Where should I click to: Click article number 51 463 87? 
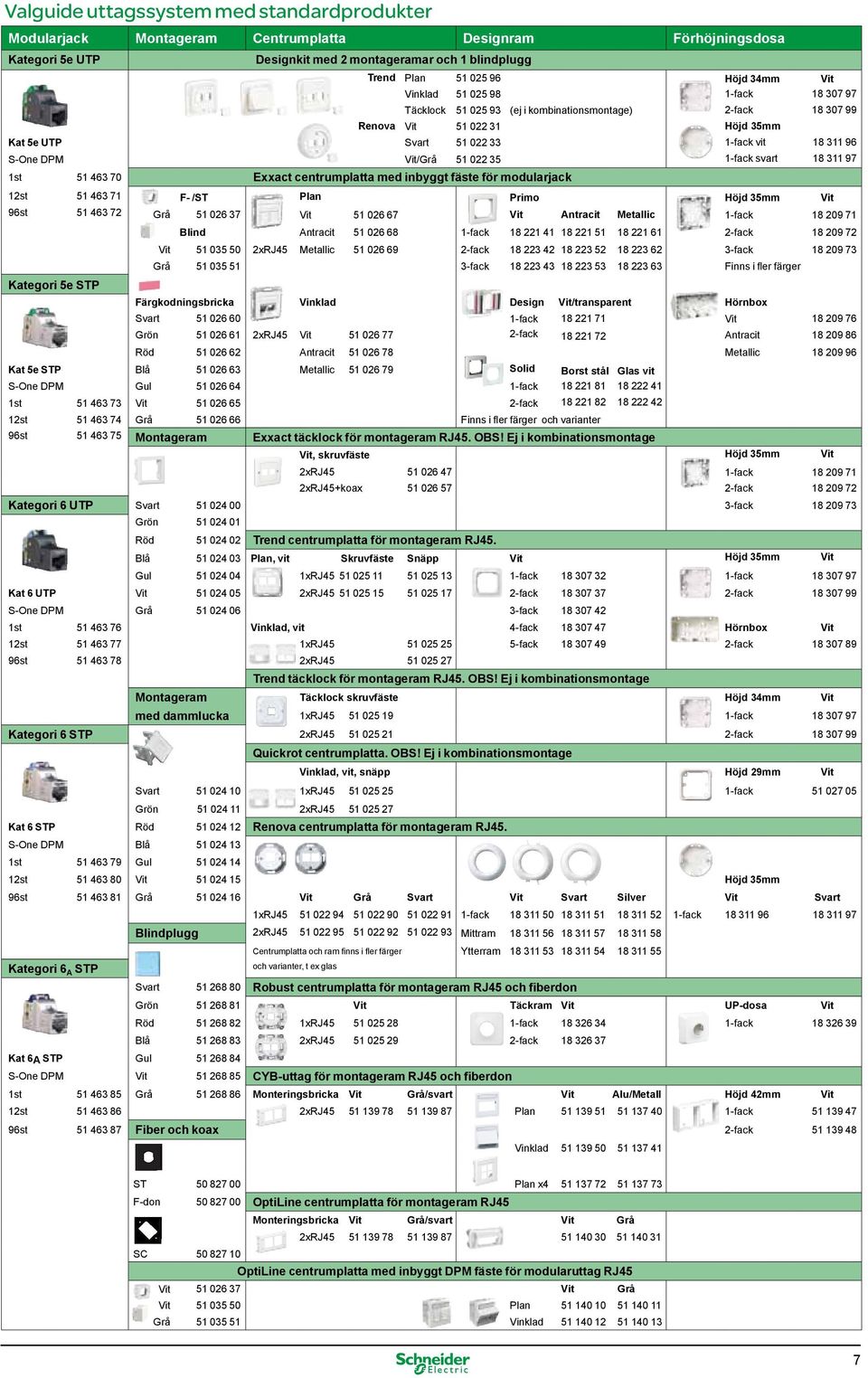pos(99,1129)
